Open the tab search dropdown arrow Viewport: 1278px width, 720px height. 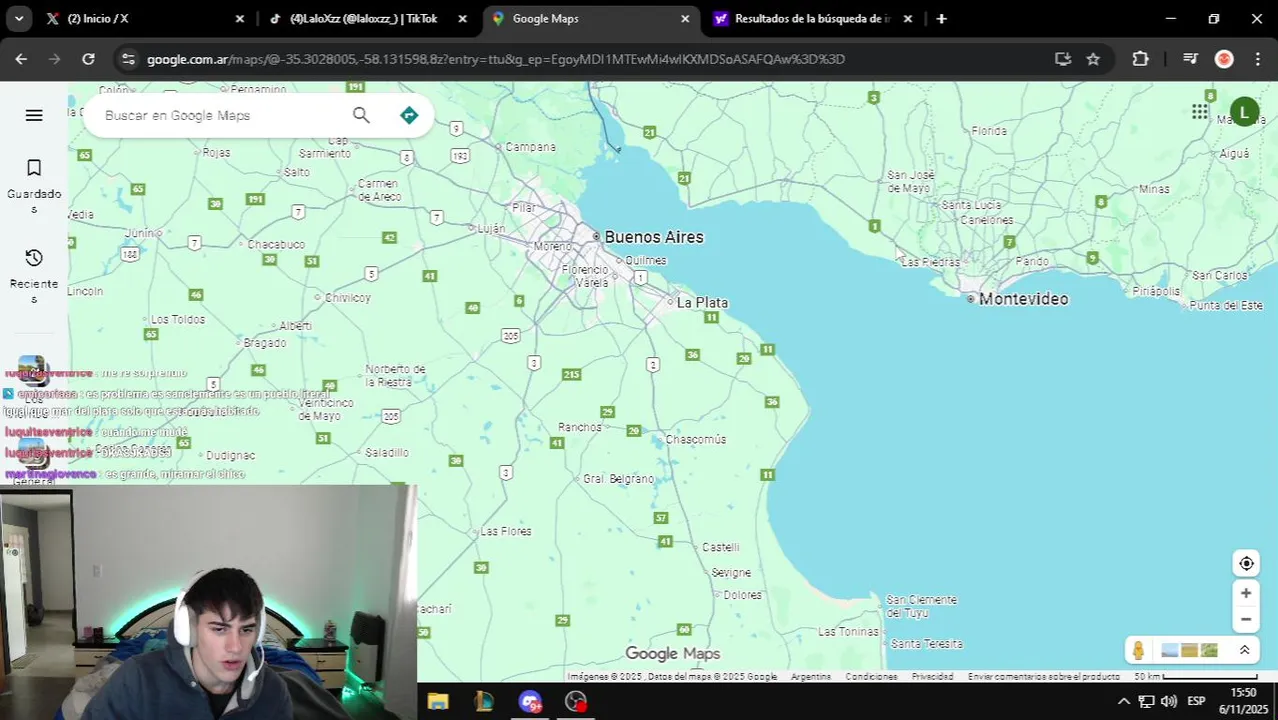click(21, 18)
